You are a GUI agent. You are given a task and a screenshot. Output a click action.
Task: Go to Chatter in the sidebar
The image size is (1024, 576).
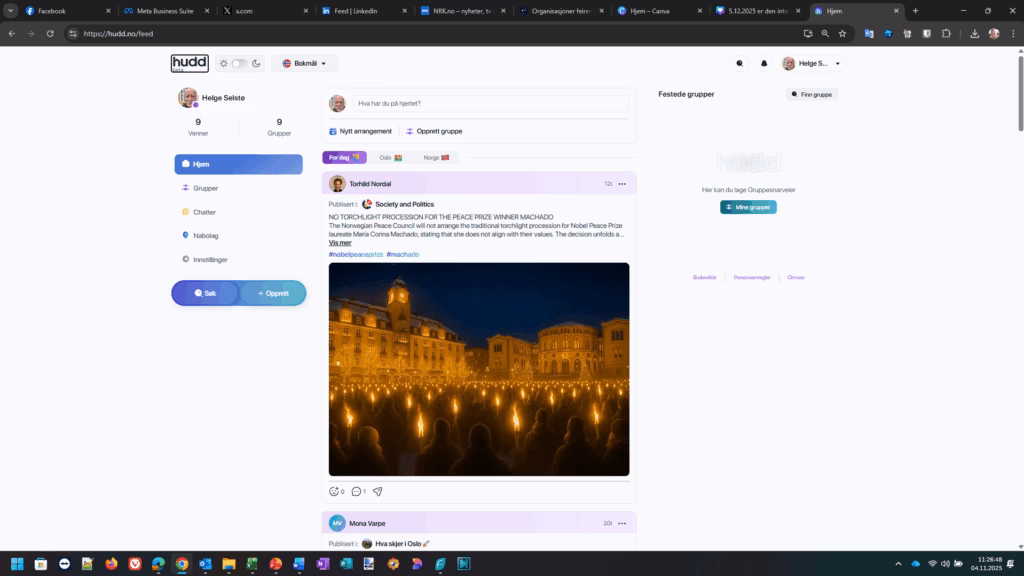coord(204,212)
